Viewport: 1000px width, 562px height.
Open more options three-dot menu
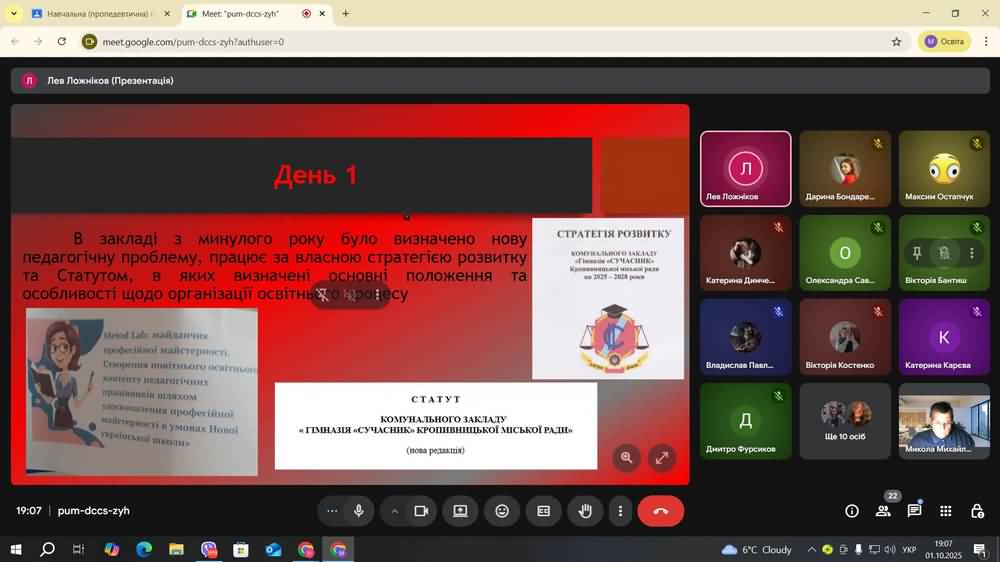coord(620,511)
